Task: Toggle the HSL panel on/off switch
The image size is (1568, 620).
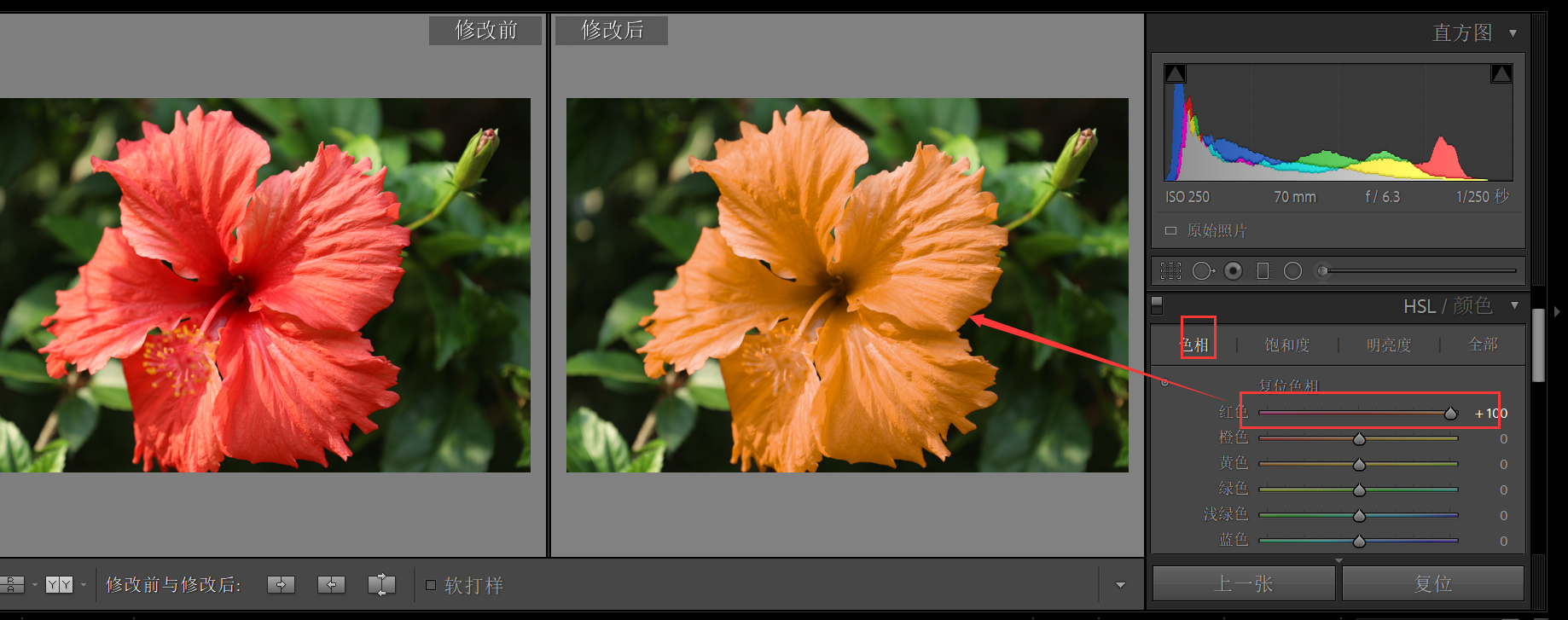Action: pyautogui.click(x=1157, y=304)
